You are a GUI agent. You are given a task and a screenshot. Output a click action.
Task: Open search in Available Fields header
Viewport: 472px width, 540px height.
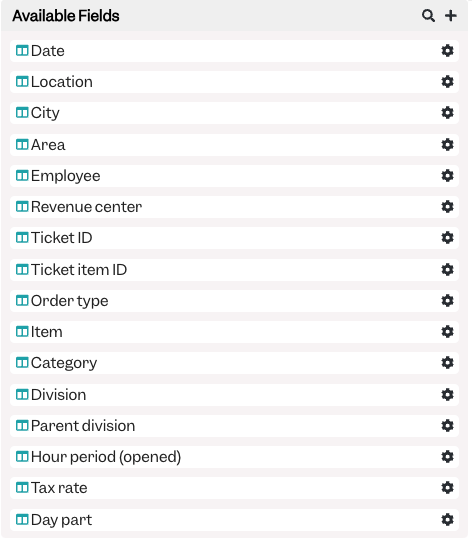pos(428,16)
